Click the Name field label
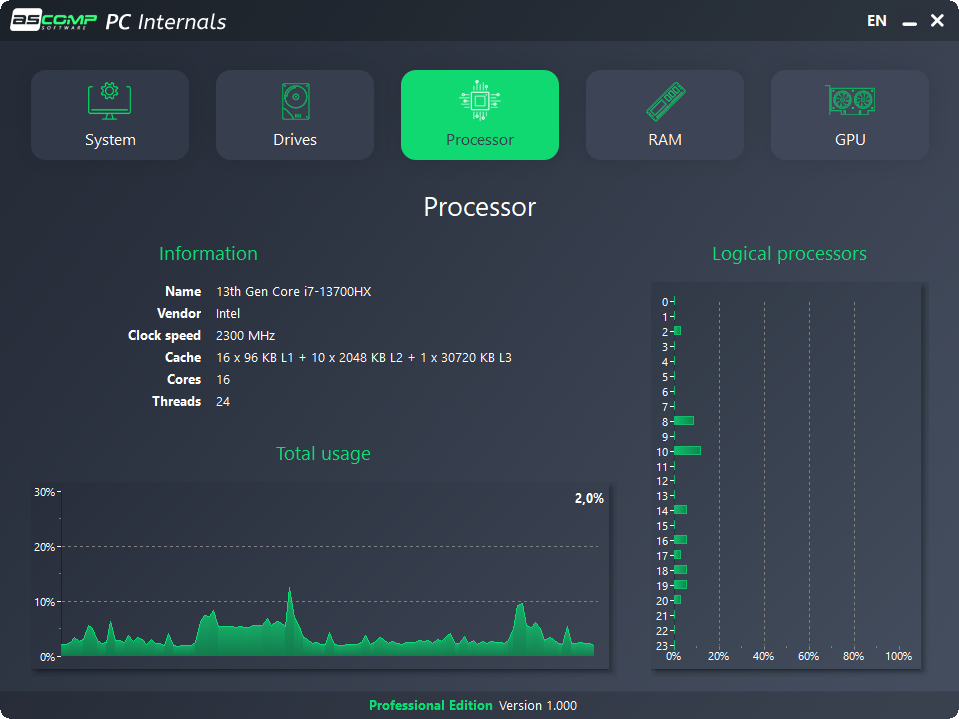Viewport: 959px width, 719px height. (183, 292)
